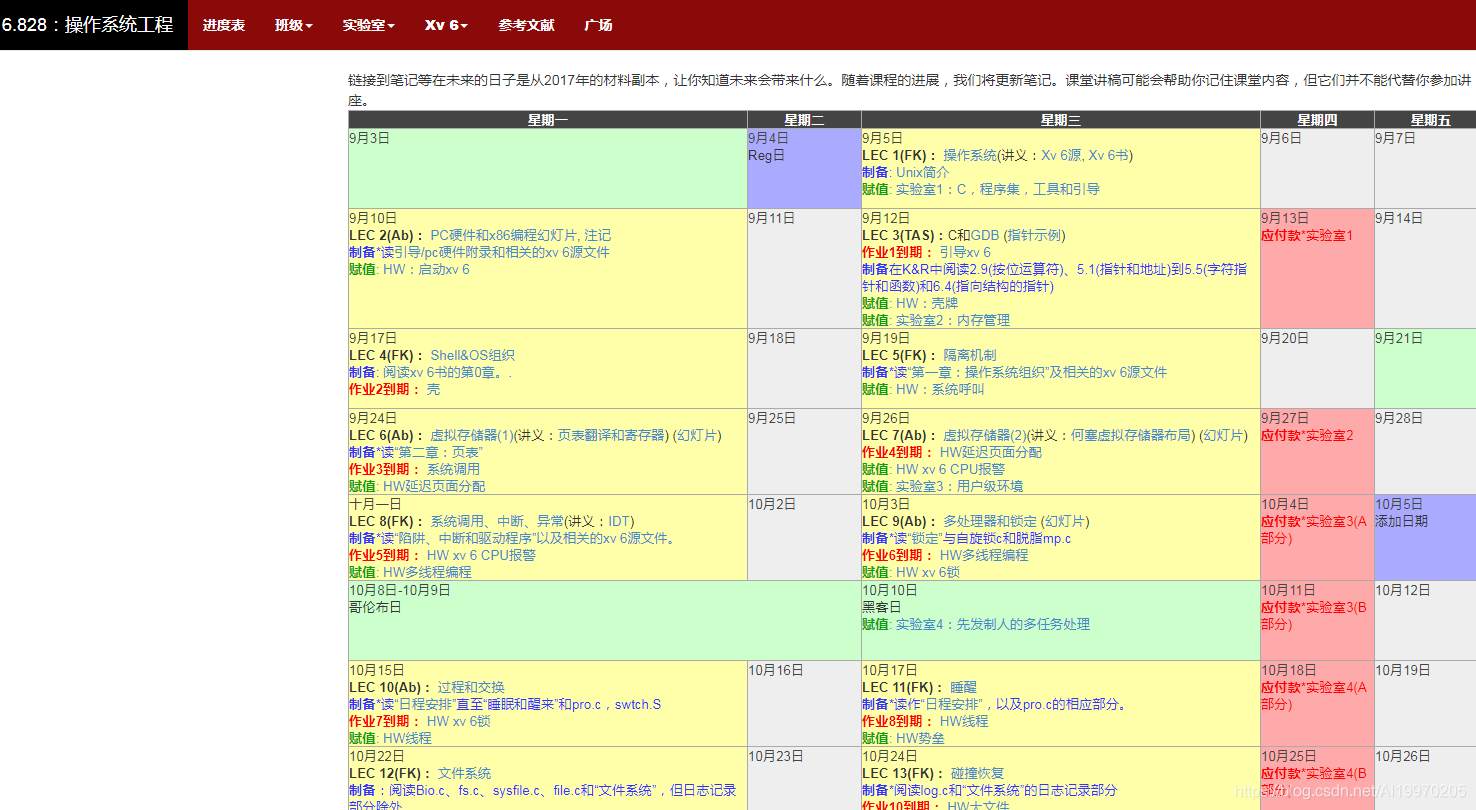Open the Unix简介 preparation link

click(923, 172)
